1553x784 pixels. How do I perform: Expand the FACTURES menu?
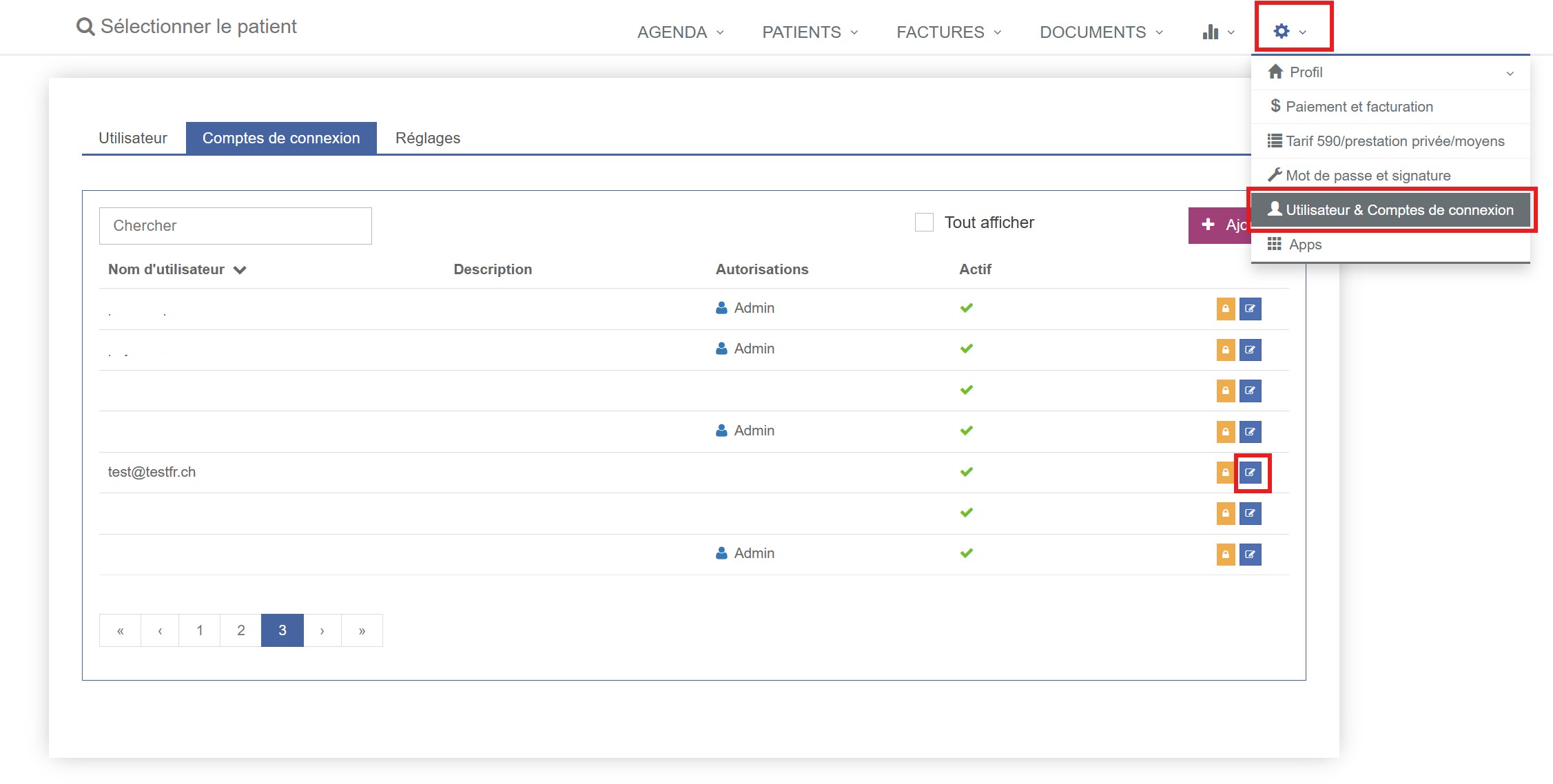[x=949, y=32]
